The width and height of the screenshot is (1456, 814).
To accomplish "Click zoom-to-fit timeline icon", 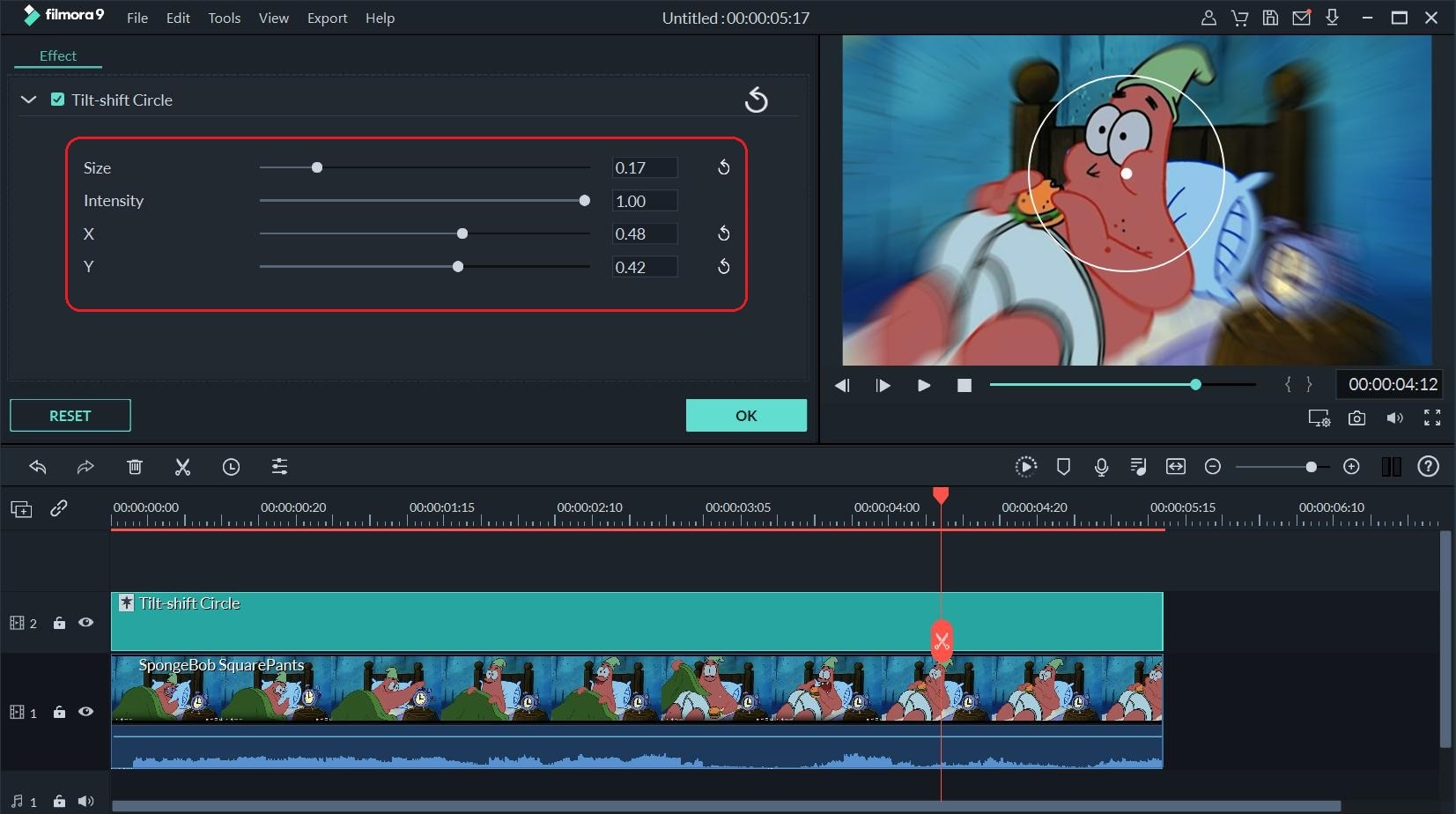I will tap(1176, 467).
